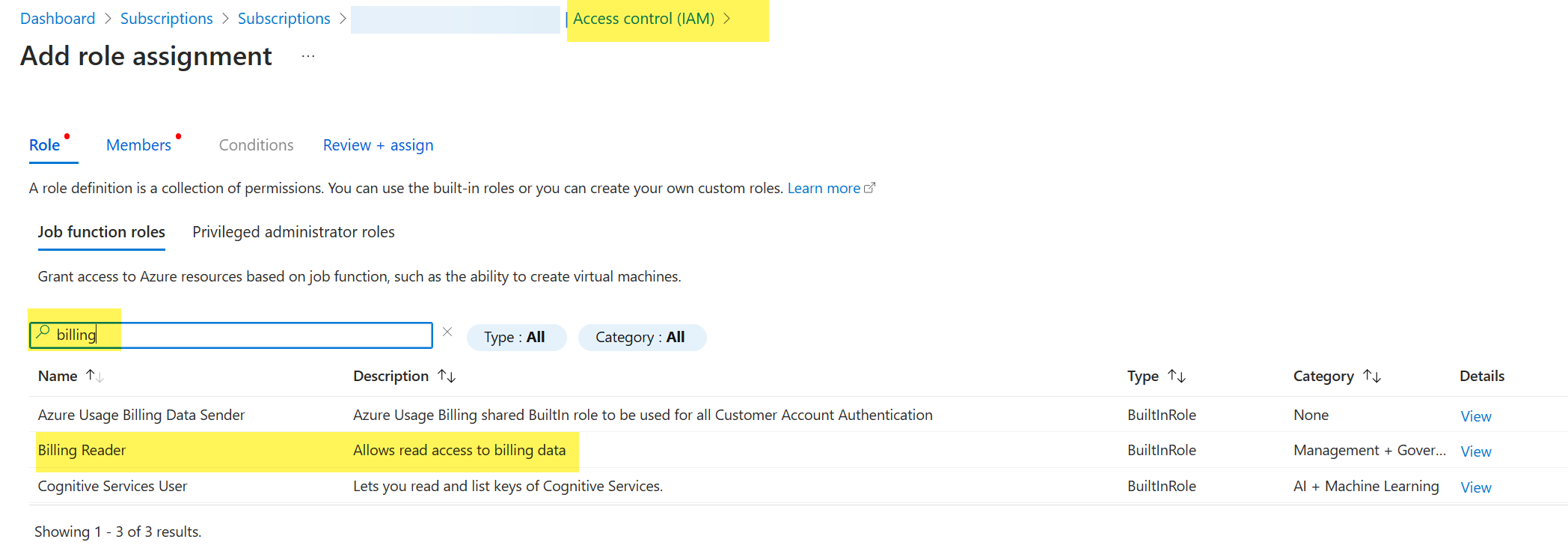Open the ellipsis menu beside Add role assignment
The image size is (1568, 554).
[308, 57]
